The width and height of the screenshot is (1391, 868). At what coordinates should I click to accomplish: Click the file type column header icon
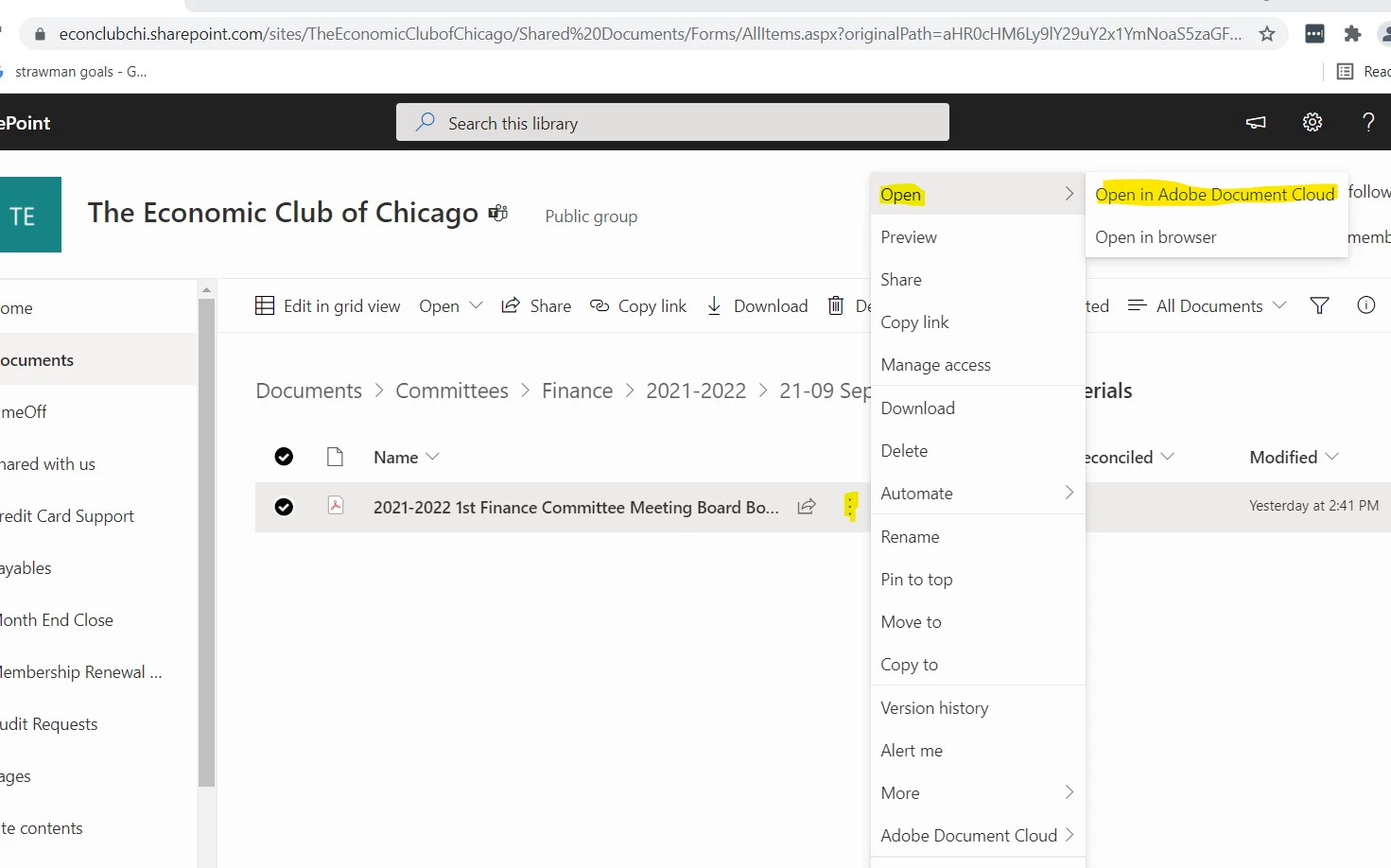(x=335, y=457)
